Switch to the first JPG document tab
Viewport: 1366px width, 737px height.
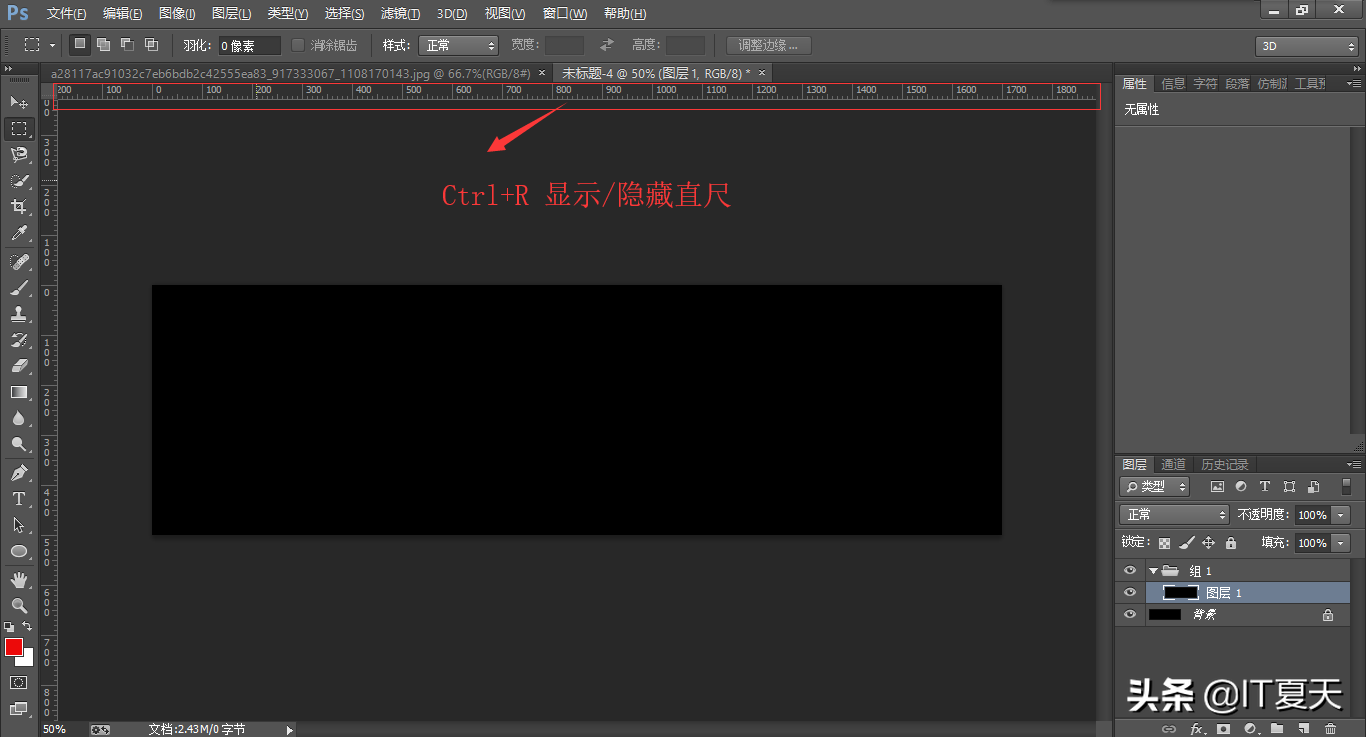pyautogui.click(x=290, y=73)
